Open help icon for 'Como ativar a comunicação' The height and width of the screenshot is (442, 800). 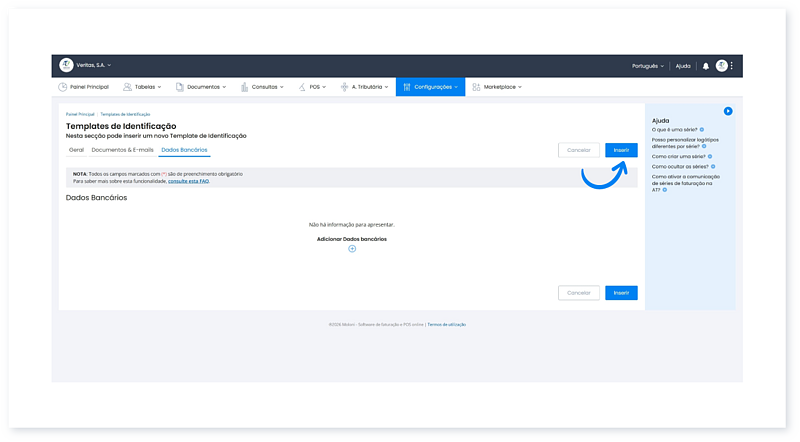[x=664, y=190]
